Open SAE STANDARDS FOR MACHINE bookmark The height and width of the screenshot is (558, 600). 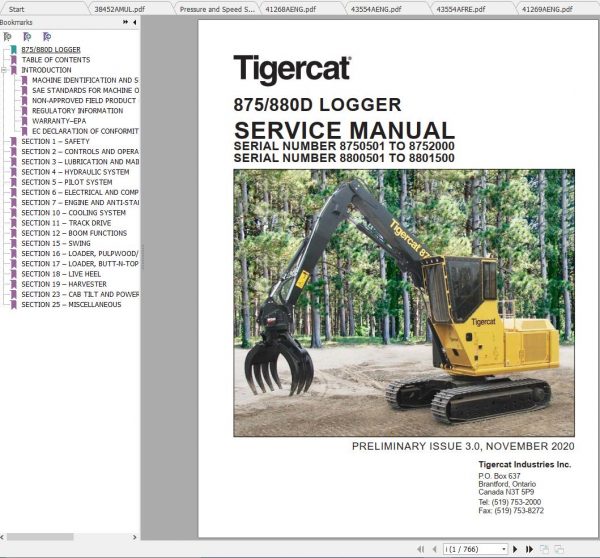coord(85,91)
